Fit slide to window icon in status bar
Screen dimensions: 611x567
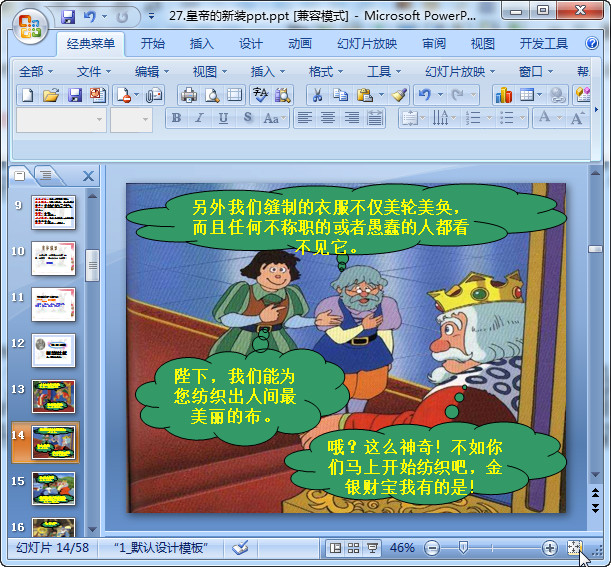point(575,548)
